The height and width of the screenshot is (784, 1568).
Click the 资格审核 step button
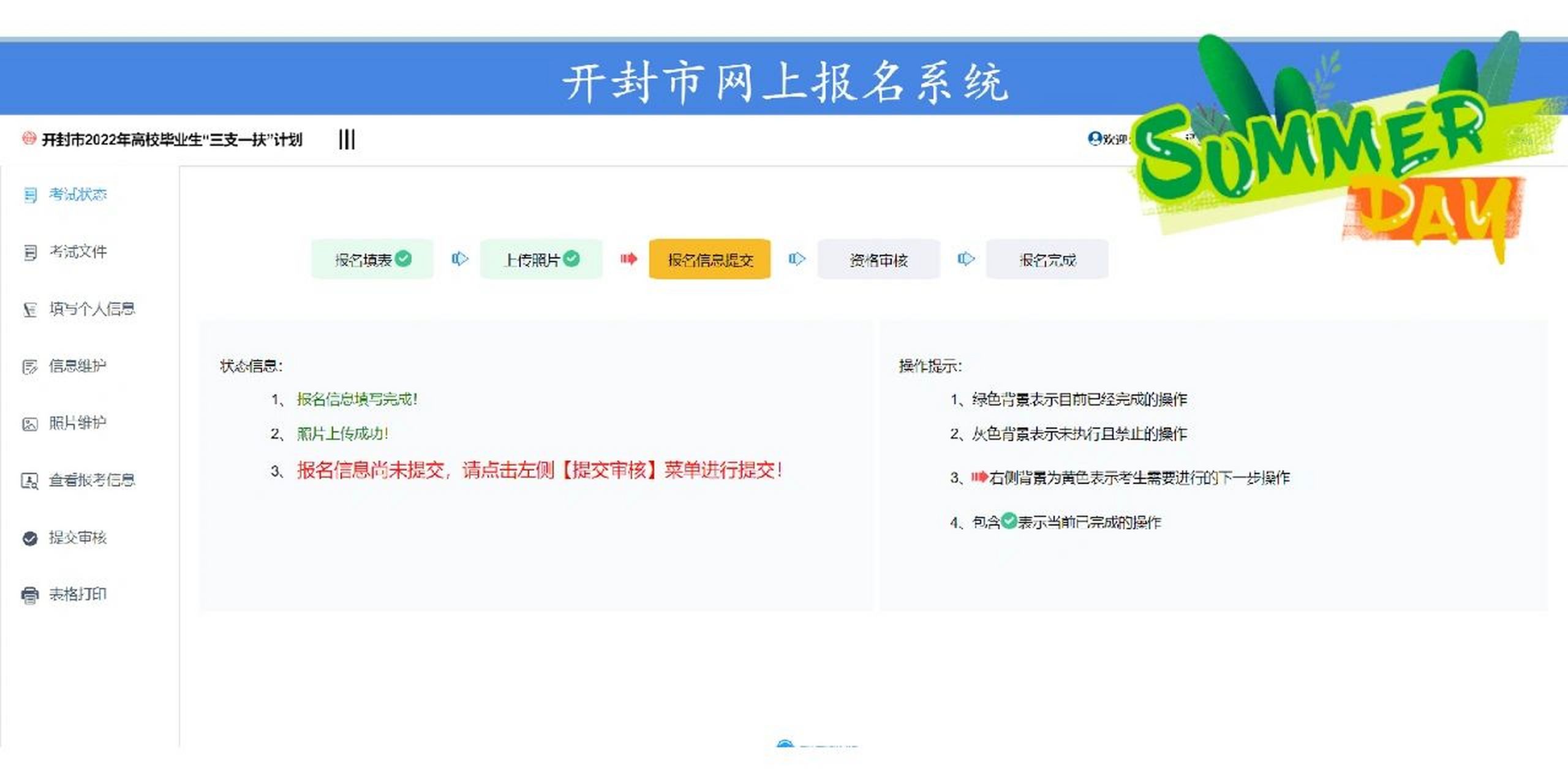tap(878, 259)
